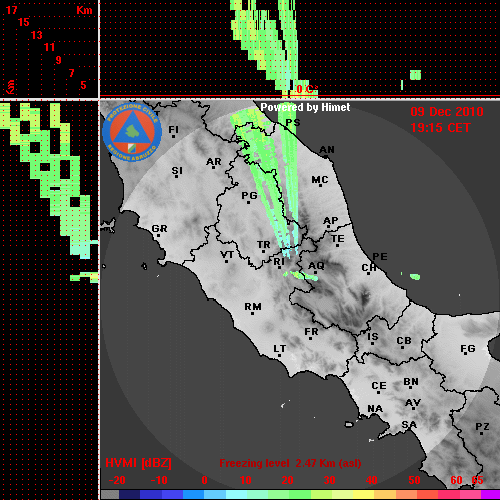Select the AQ city marker
Viewport: 500px width, 500px height.
point(315,272)
